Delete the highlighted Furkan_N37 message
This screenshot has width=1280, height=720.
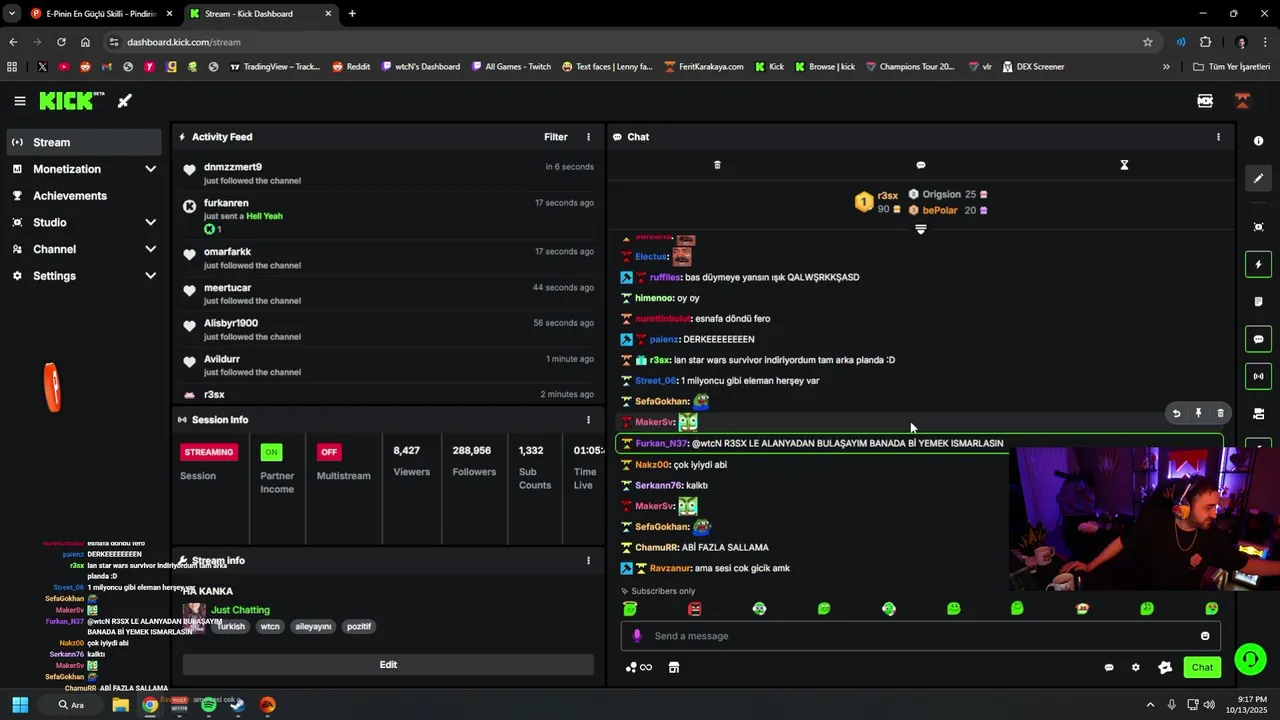1220,413
